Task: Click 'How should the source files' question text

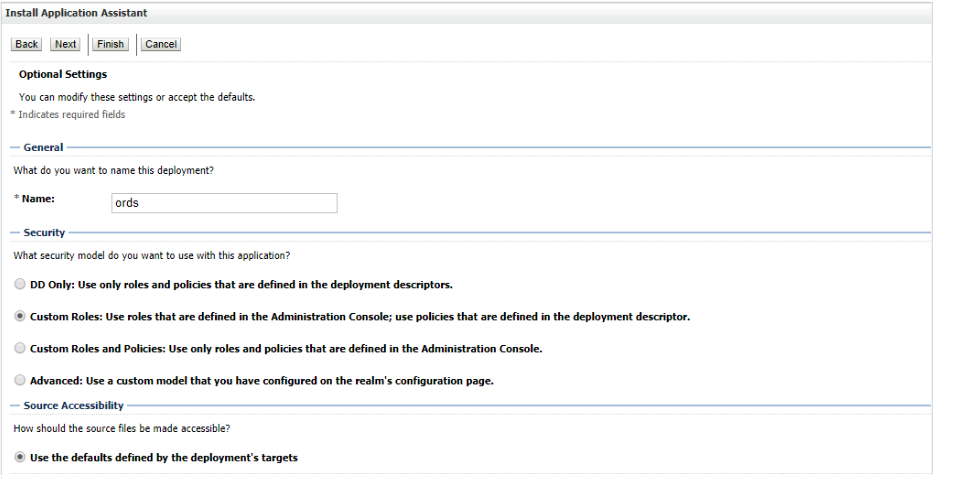Action: click(x=120, y=428)
